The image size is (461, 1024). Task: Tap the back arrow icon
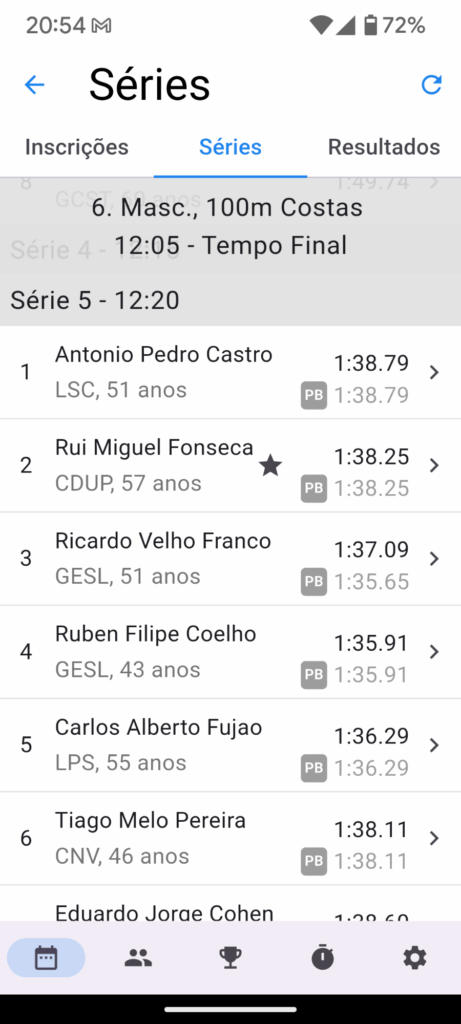(x=34, y=84)
